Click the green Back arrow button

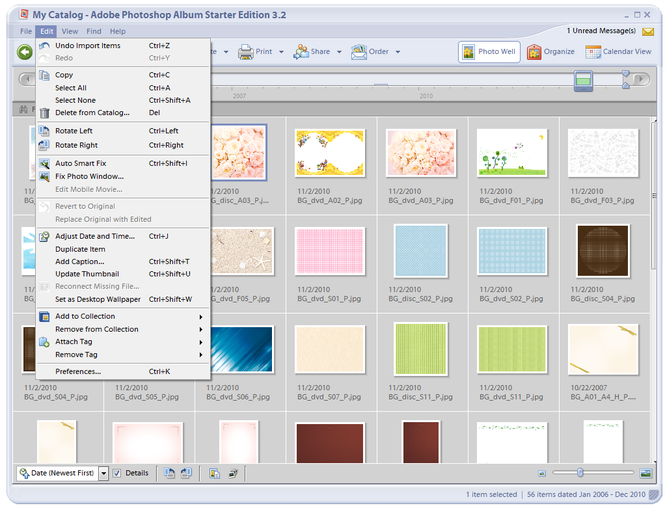[x=25, y=52]
